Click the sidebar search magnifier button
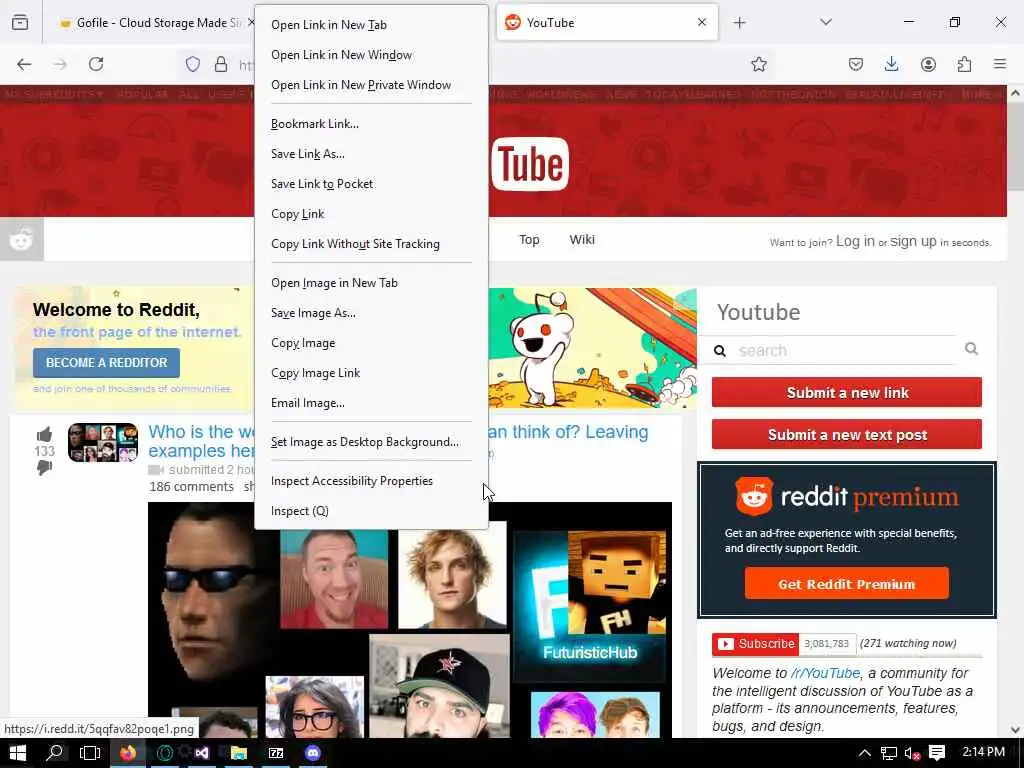1024x768 pixels. [x=971, y=349]
